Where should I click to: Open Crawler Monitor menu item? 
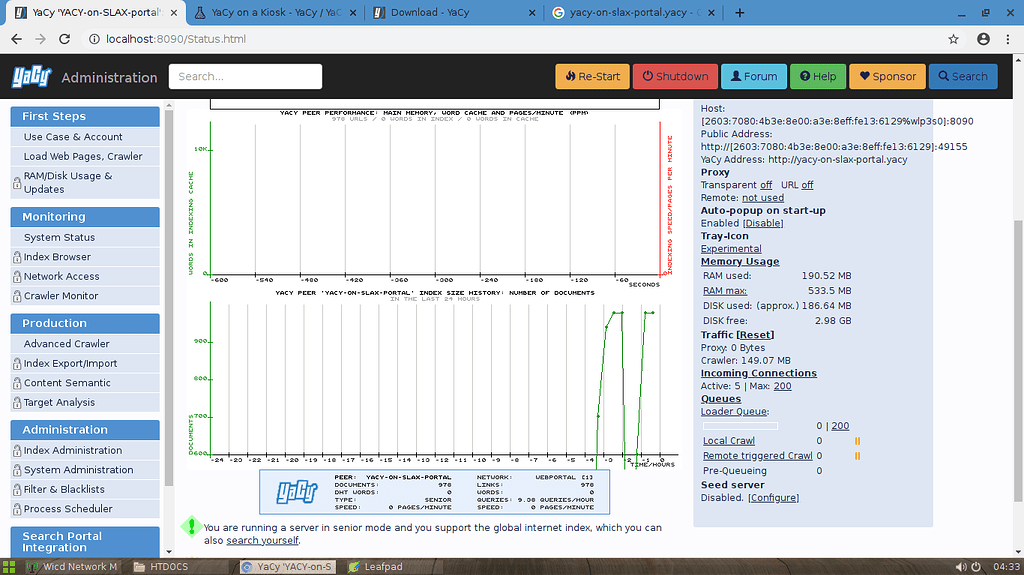(85, 296)
